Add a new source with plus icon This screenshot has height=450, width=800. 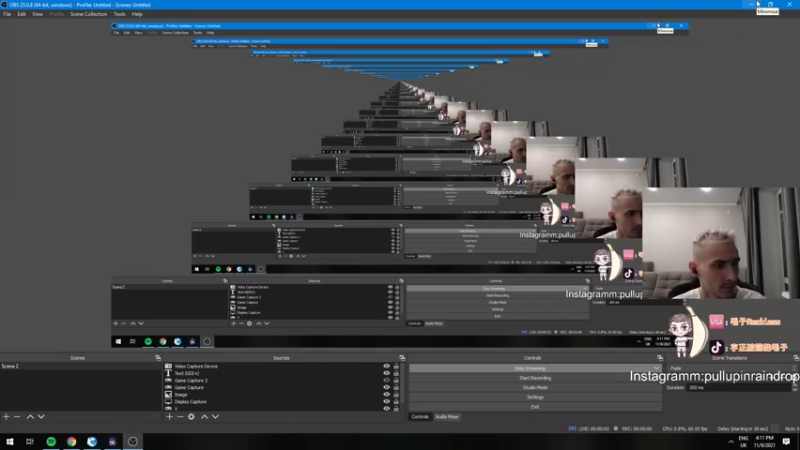(169, 417)
